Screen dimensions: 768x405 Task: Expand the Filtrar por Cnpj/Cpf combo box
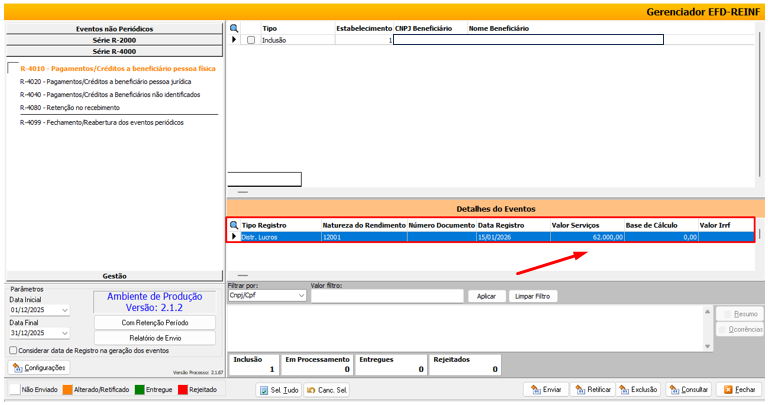click(x=301, y=296)
